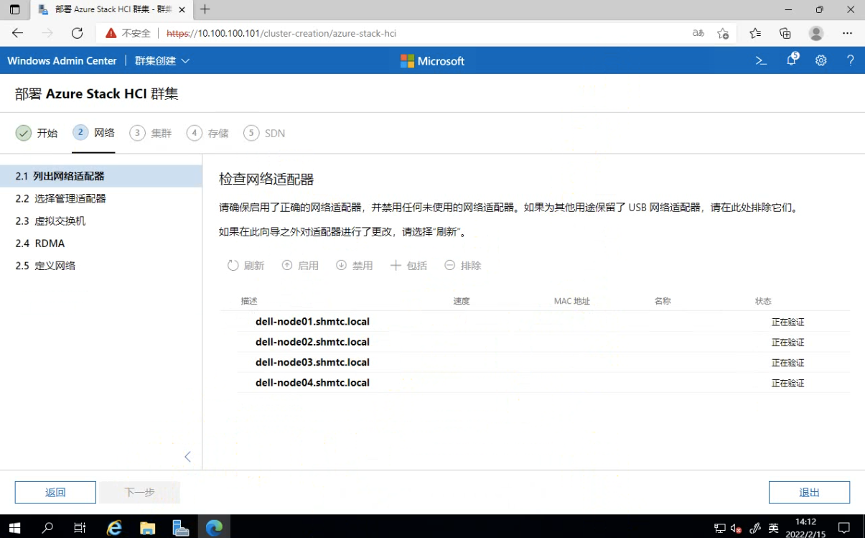Launch Internet Explorer from taskbar
Screen dimensions: 866x539
click(x=114, y=528)
